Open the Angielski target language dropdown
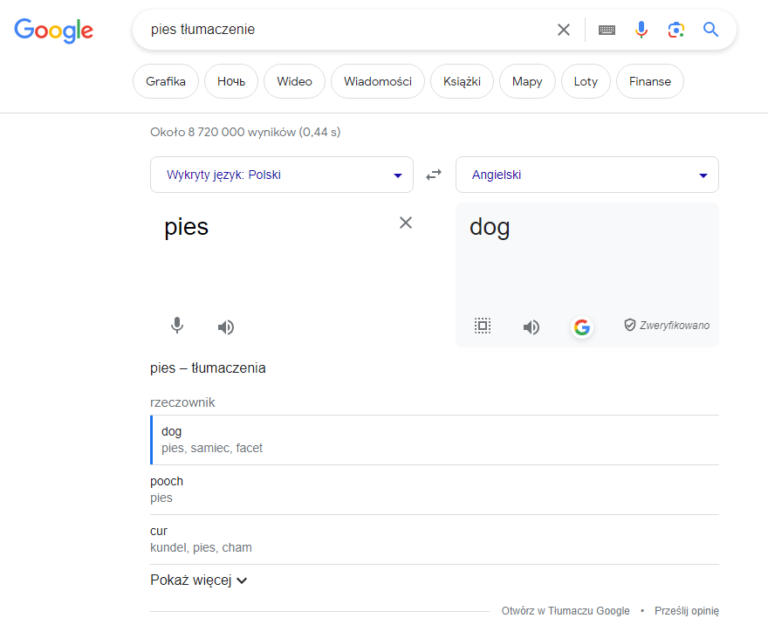The width and height of the screenshot is (768, 632). point(587,174)
